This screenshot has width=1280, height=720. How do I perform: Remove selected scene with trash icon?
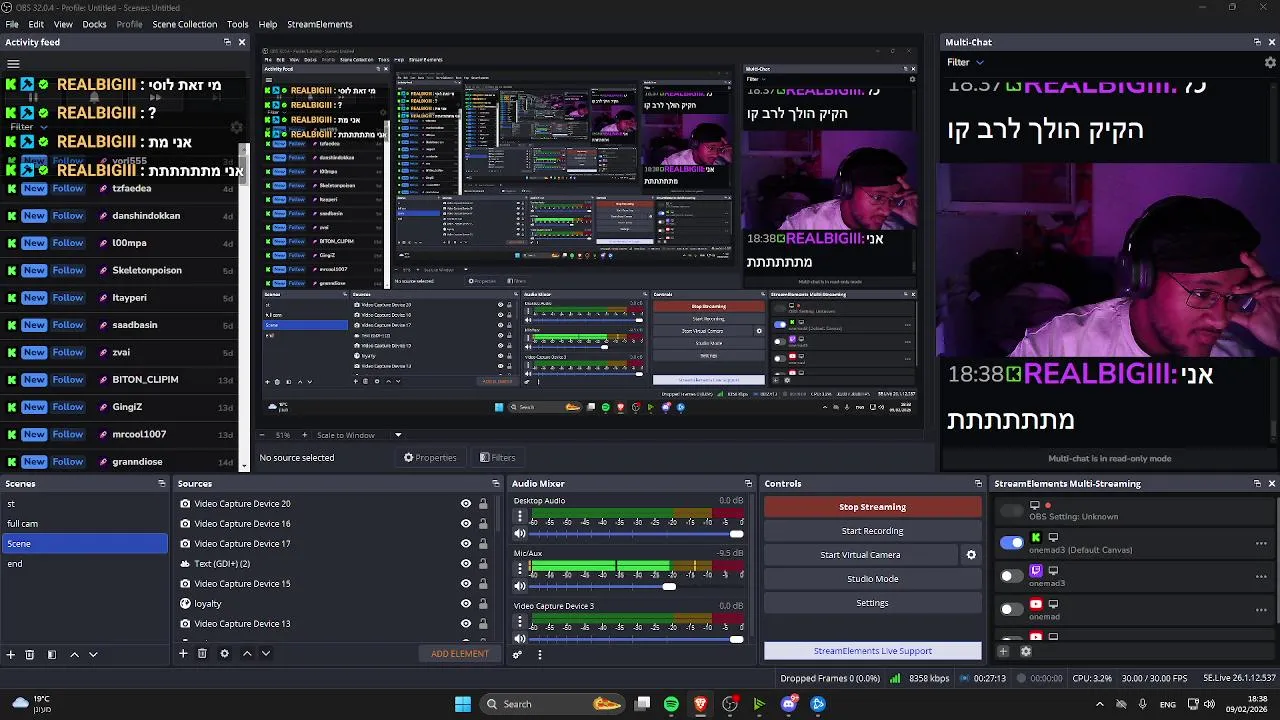(x=30, y=654)
